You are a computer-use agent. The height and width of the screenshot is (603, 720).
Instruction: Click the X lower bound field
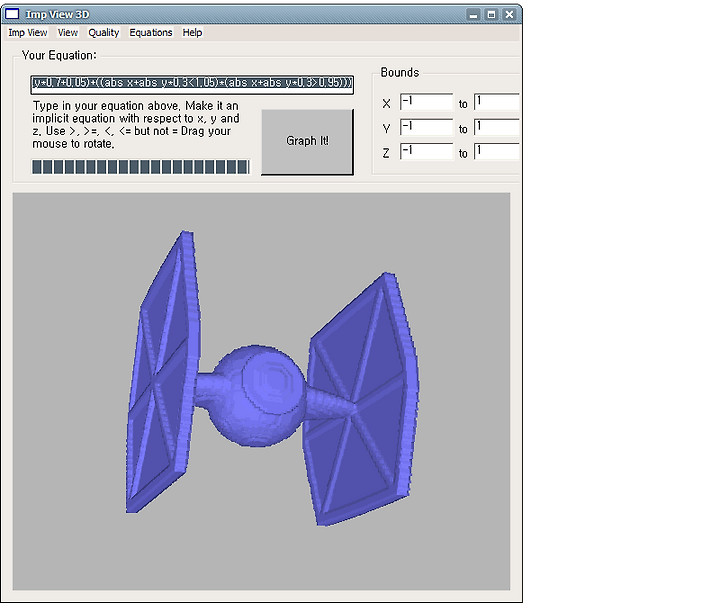click(426, 102)
